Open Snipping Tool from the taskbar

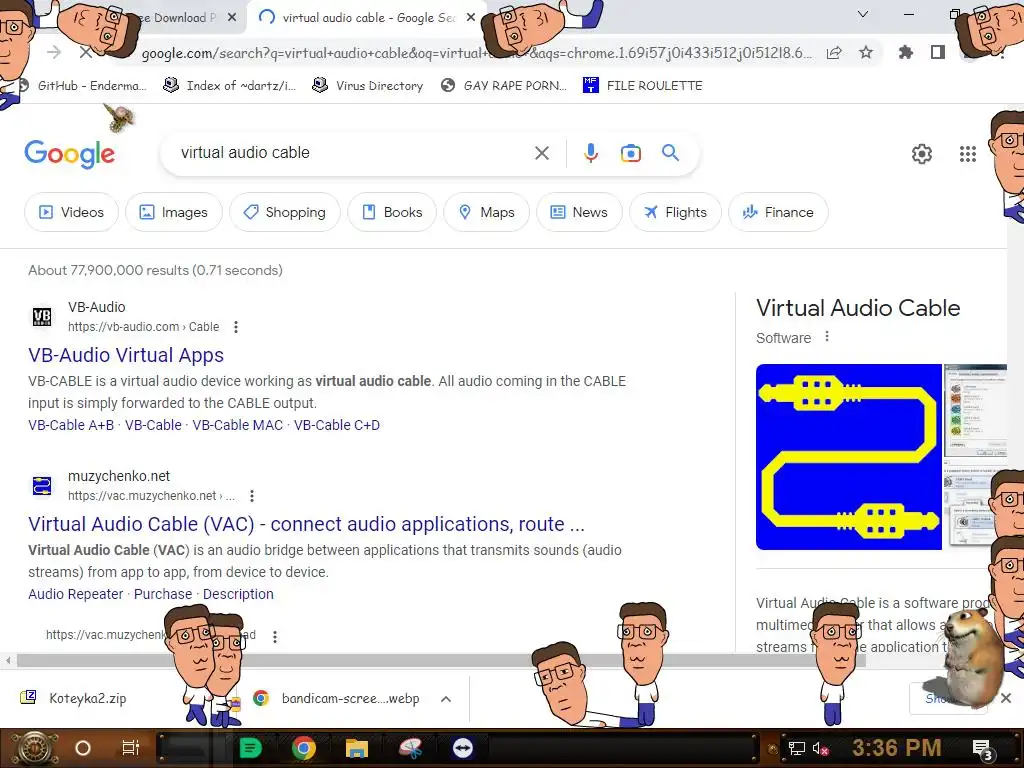click(410, 748)
